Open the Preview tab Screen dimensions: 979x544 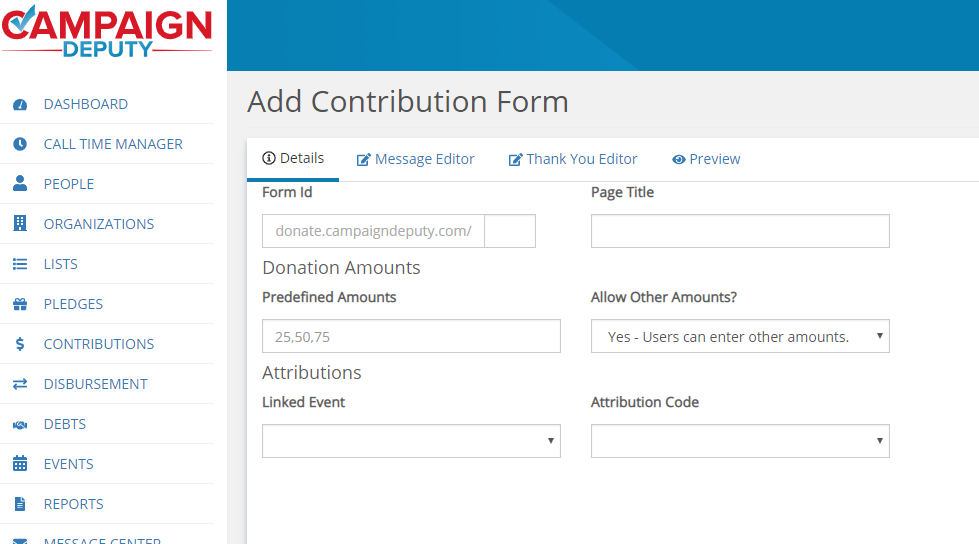click(x=706, y=159)
